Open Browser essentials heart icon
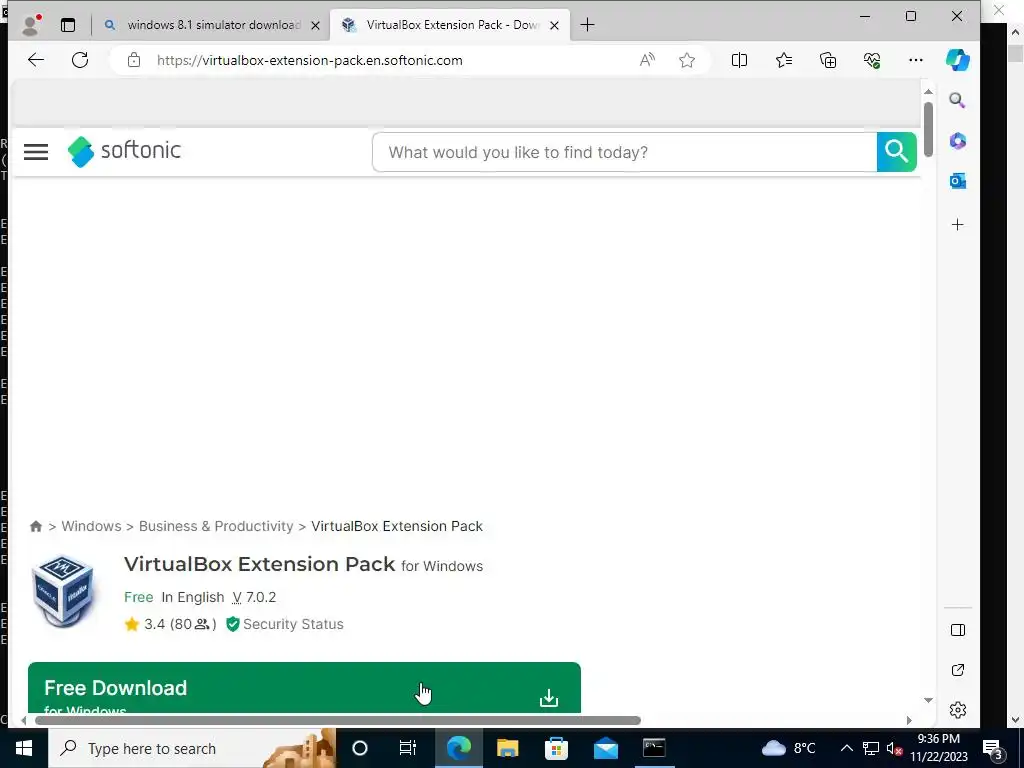Image resolution: width=1024 pixels, height=768 pixels. coord(872,60)
